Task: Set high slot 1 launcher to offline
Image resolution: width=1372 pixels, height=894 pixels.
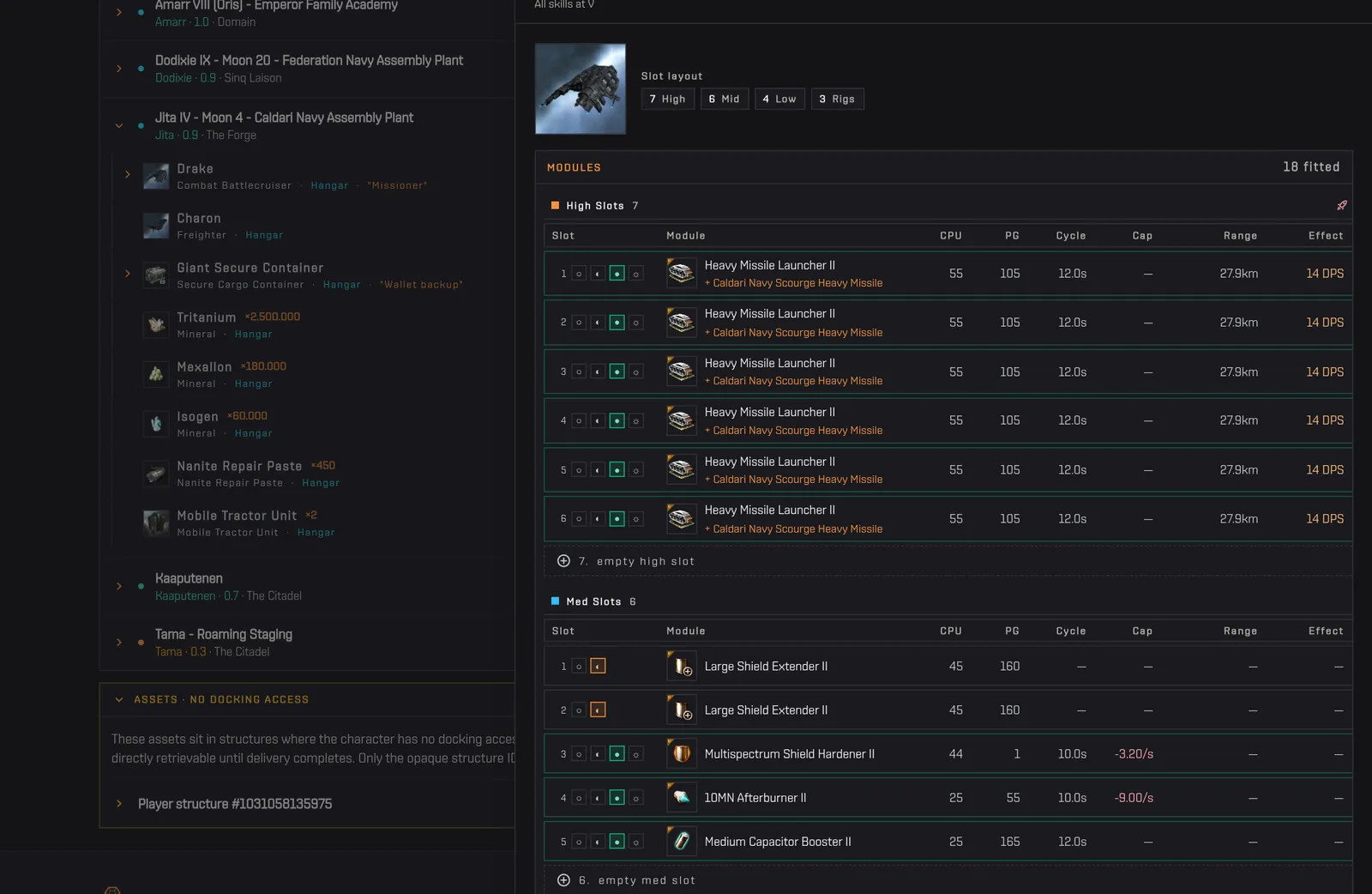Action: pos(579,274)
